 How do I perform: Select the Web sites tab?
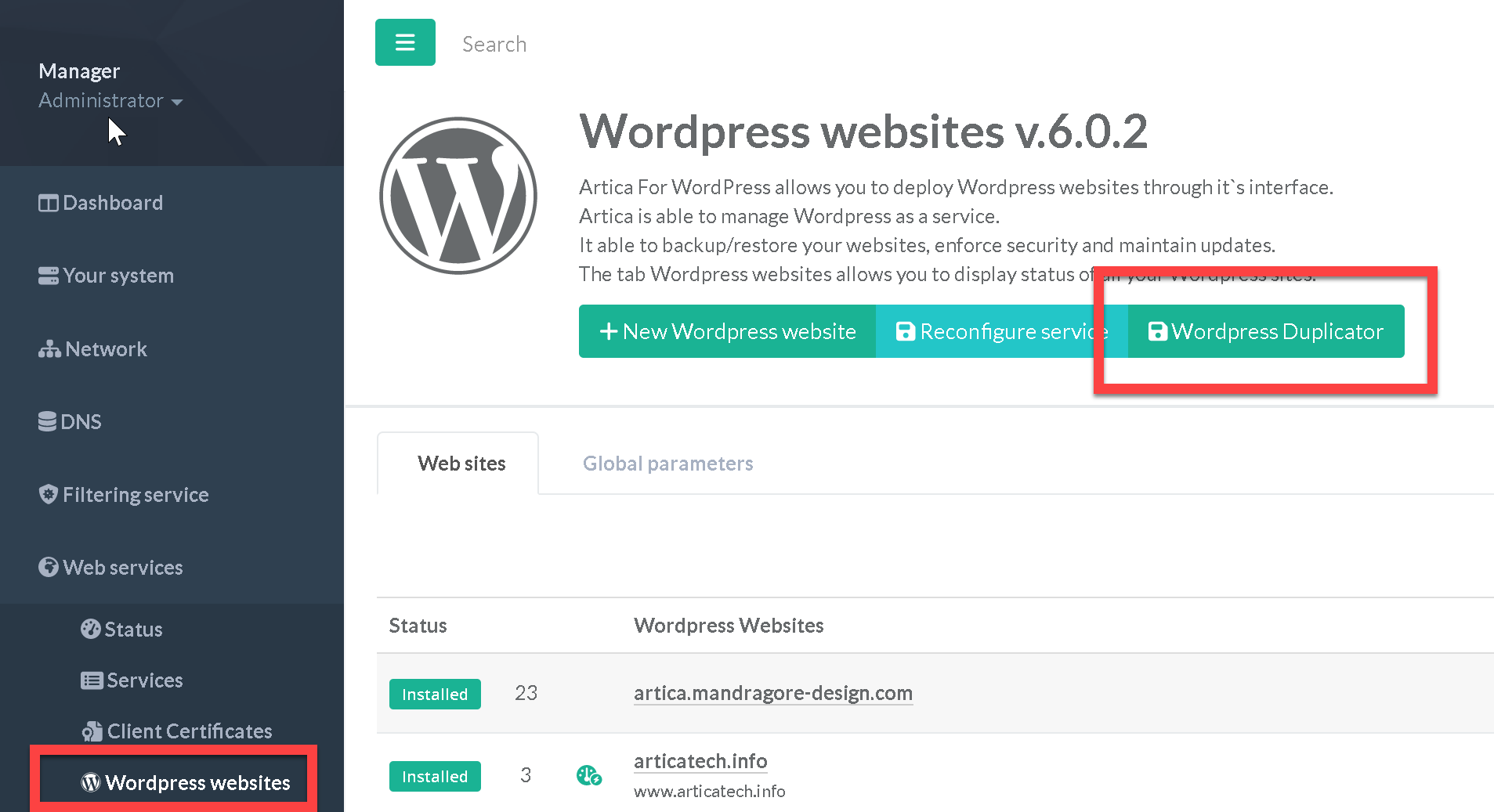[x=461, y=464]
